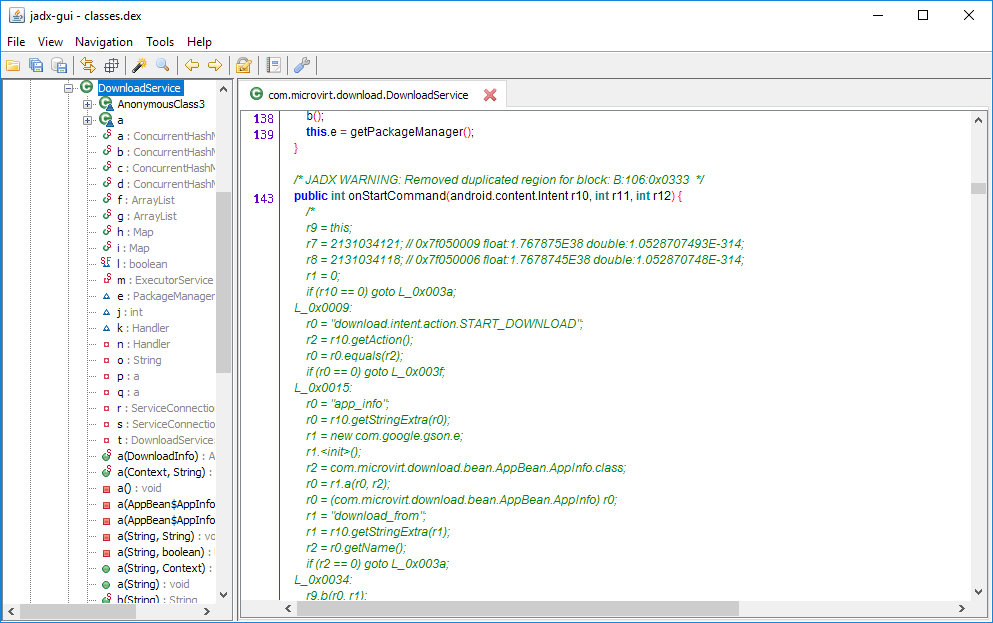Expand the inner class a node
The height and width of the screenshot is (623, 993).
pyautogui.click(x=87, y=120)
